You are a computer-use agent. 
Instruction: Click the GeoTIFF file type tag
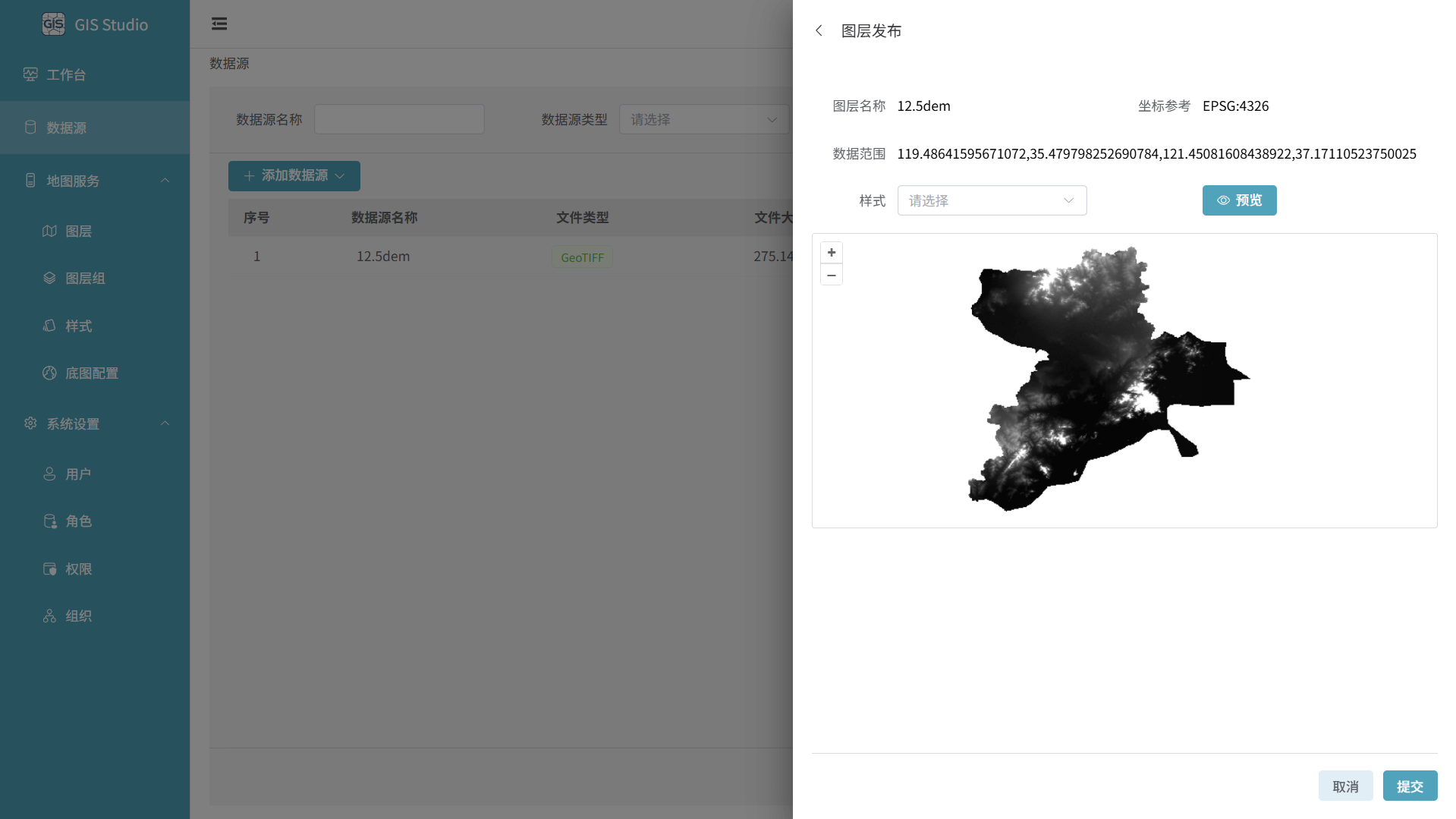582,257
